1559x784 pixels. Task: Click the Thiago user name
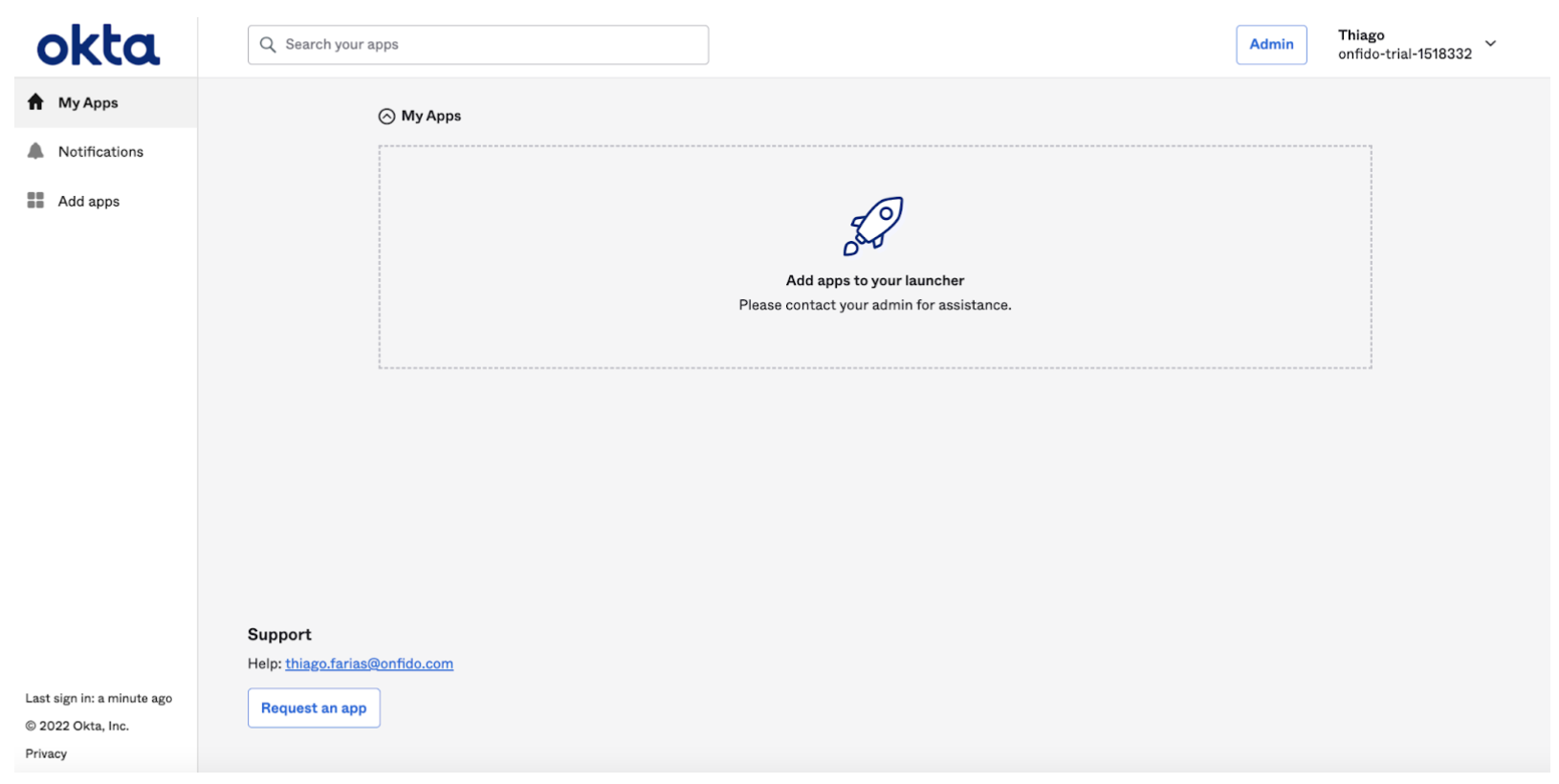[1361, 35]
